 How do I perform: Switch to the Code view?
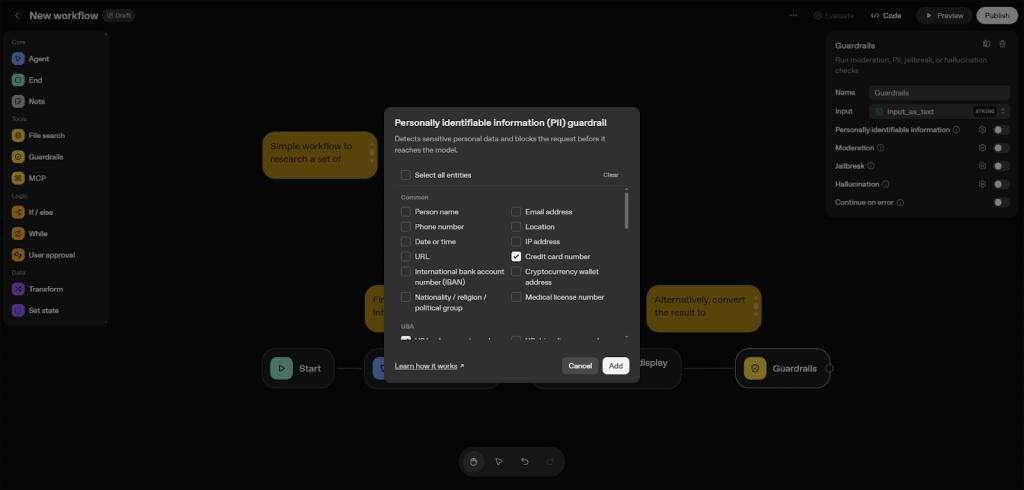click(886, 16)
